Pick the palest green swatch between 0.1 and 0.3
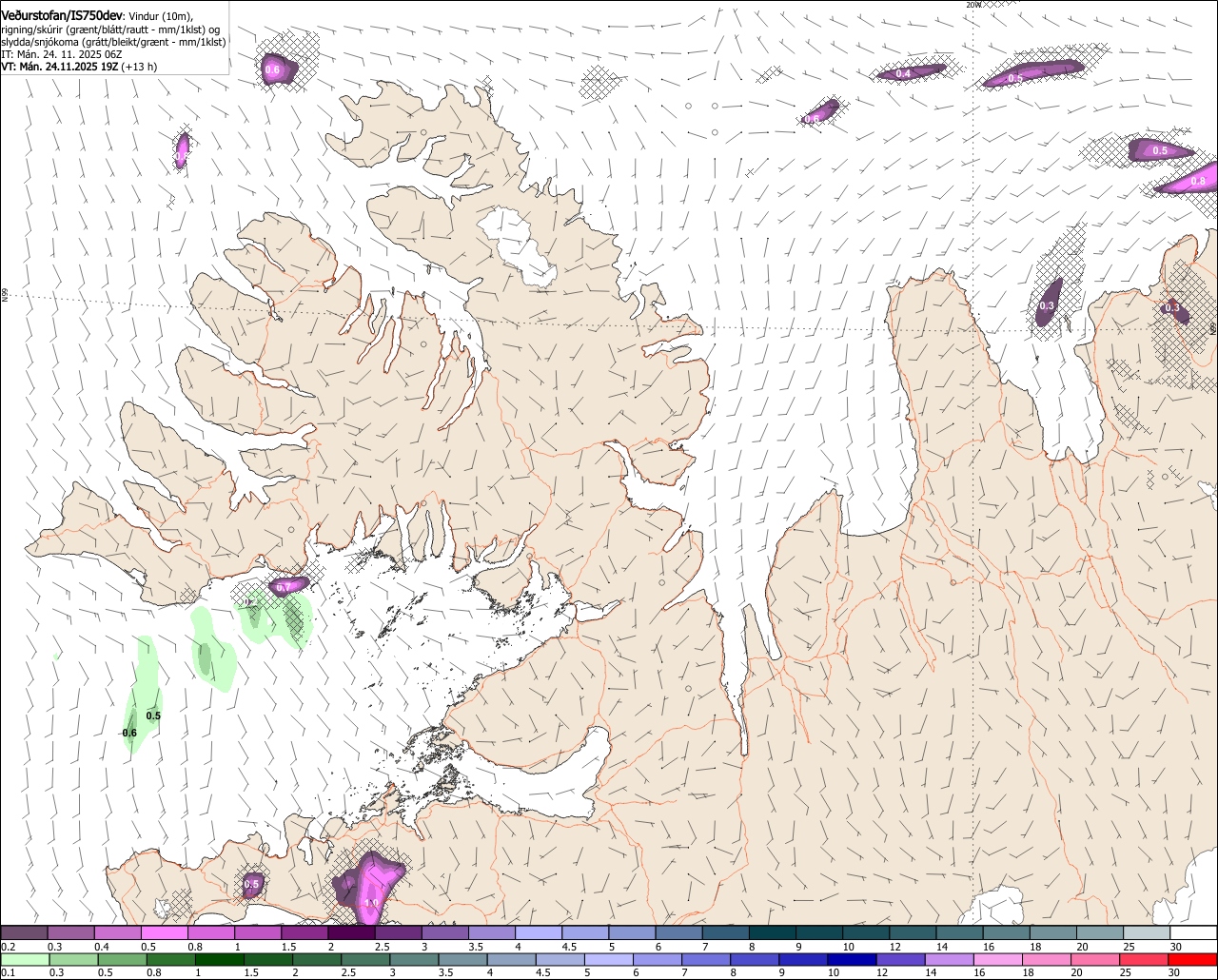This screenshot has height=980, width=1218. 24,960
